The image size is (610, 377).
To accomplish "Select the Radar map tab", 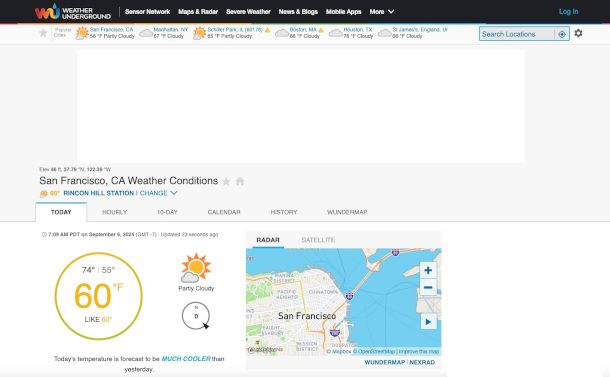I will (x=268, y=240).
